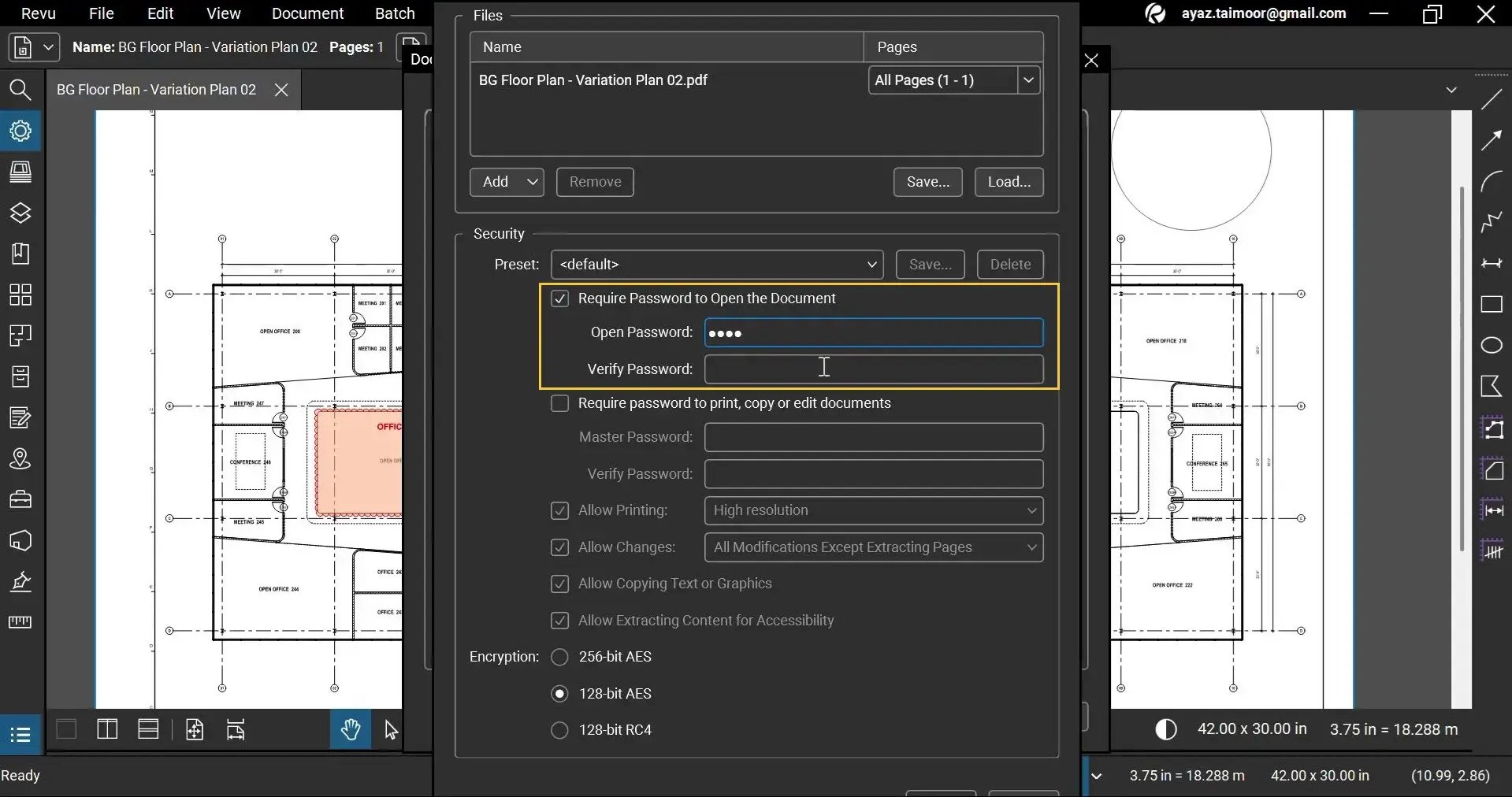Open the Edit menu
Image resolution: width=1512 pixels, height=797 pixels.
click(x=160, y=13)
